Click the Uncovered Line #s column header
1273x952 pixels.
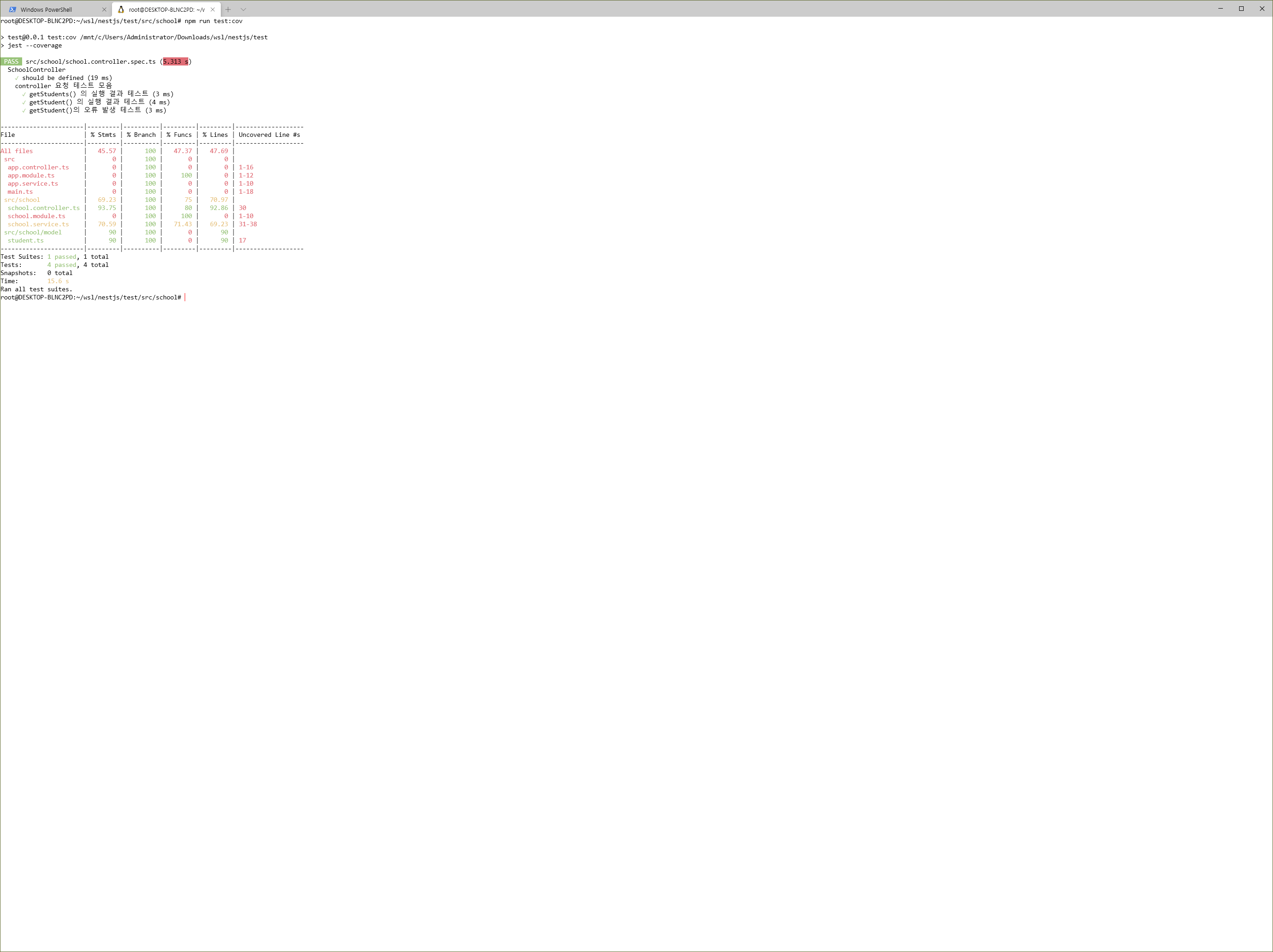click(x=269, y=135)
